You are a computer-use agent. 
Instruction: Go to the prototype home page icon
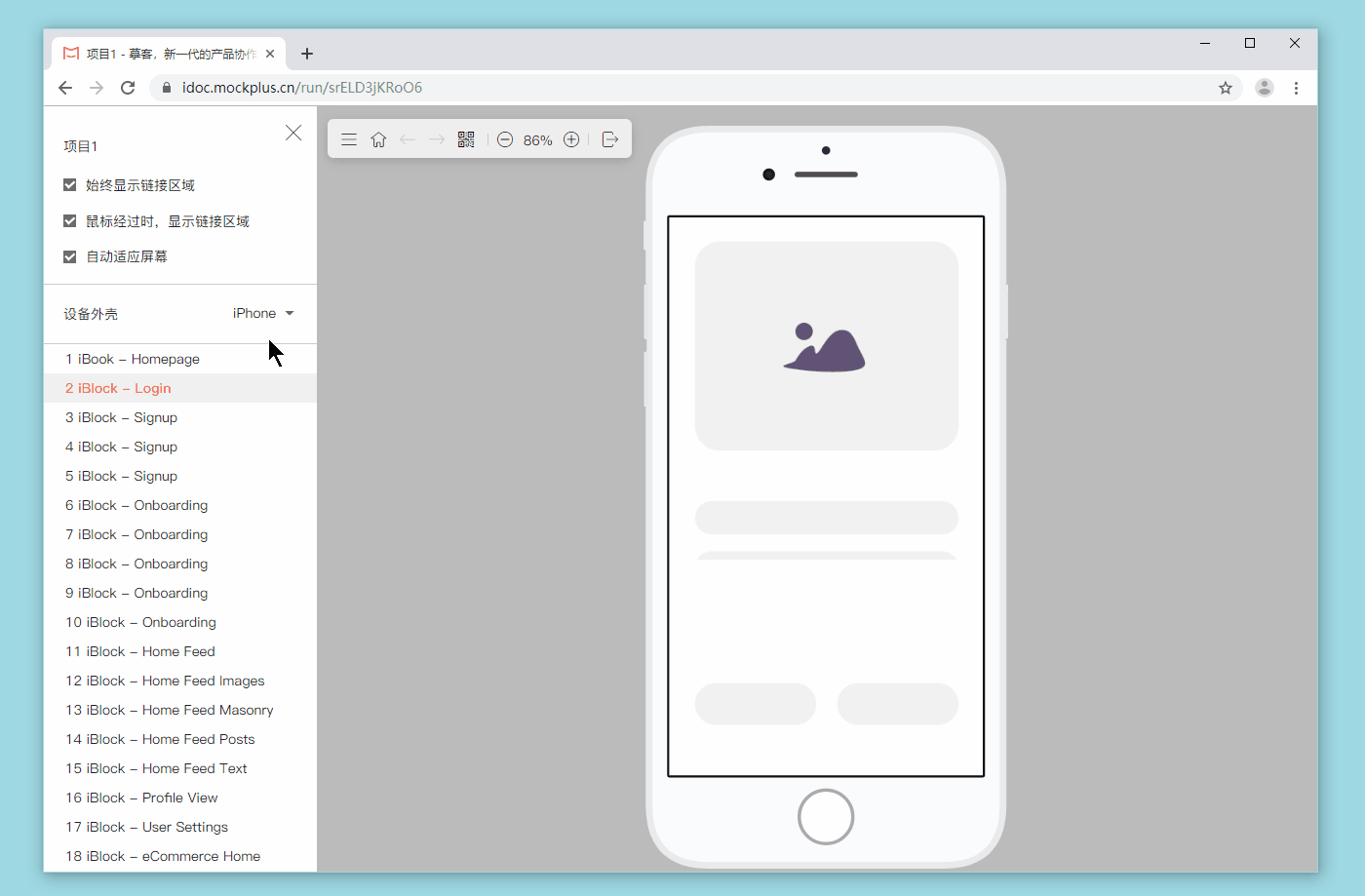(x=378, y=139)
